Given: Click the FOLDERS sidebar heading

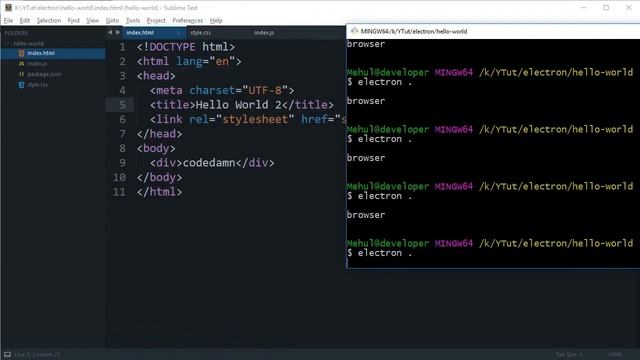Looking at the screenshot, I should pyautogui.click(x=16, y=33).
